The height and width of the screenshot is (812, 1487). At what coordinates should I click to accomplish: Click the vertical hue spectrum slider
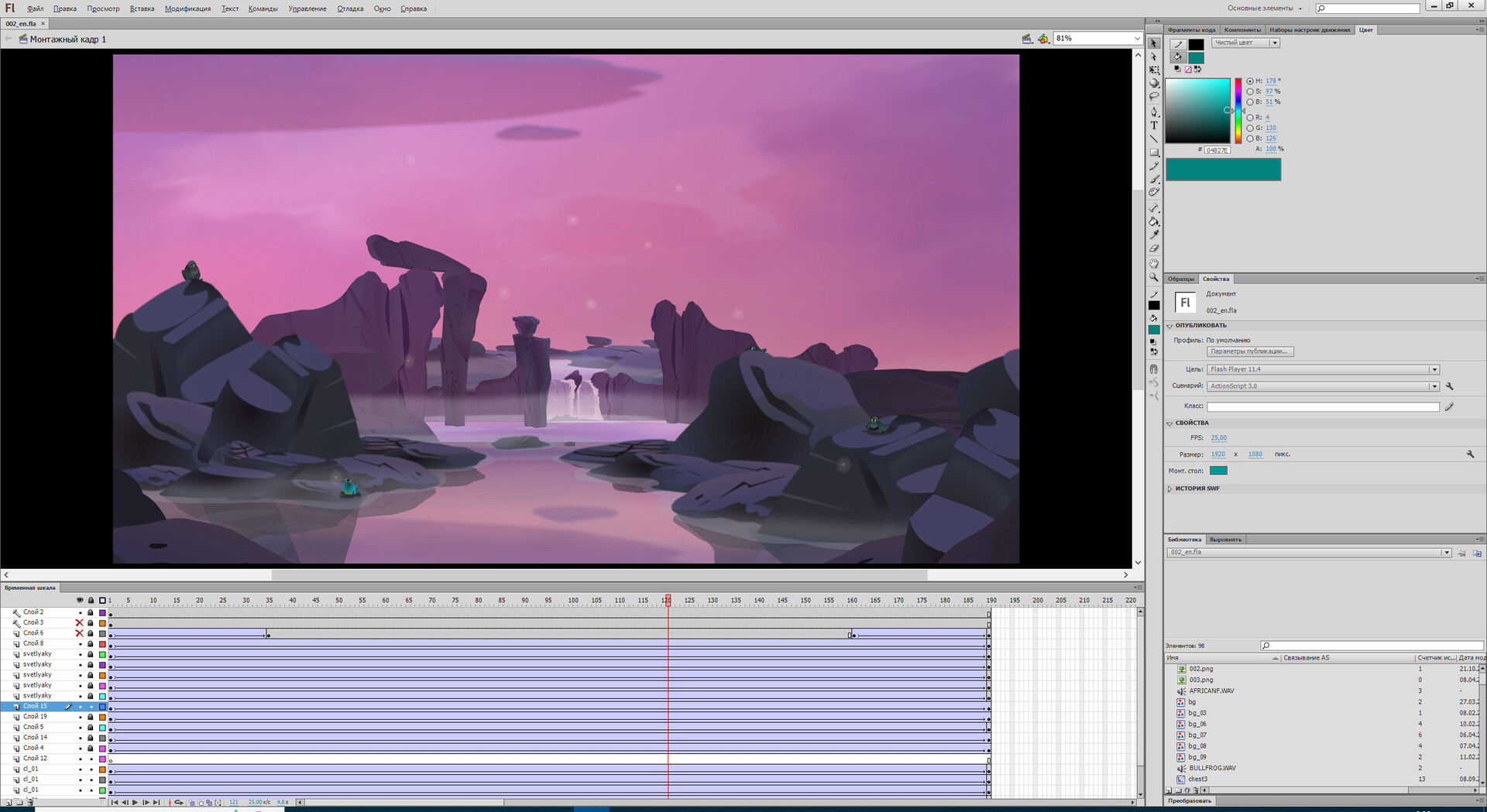[1238, 111]
